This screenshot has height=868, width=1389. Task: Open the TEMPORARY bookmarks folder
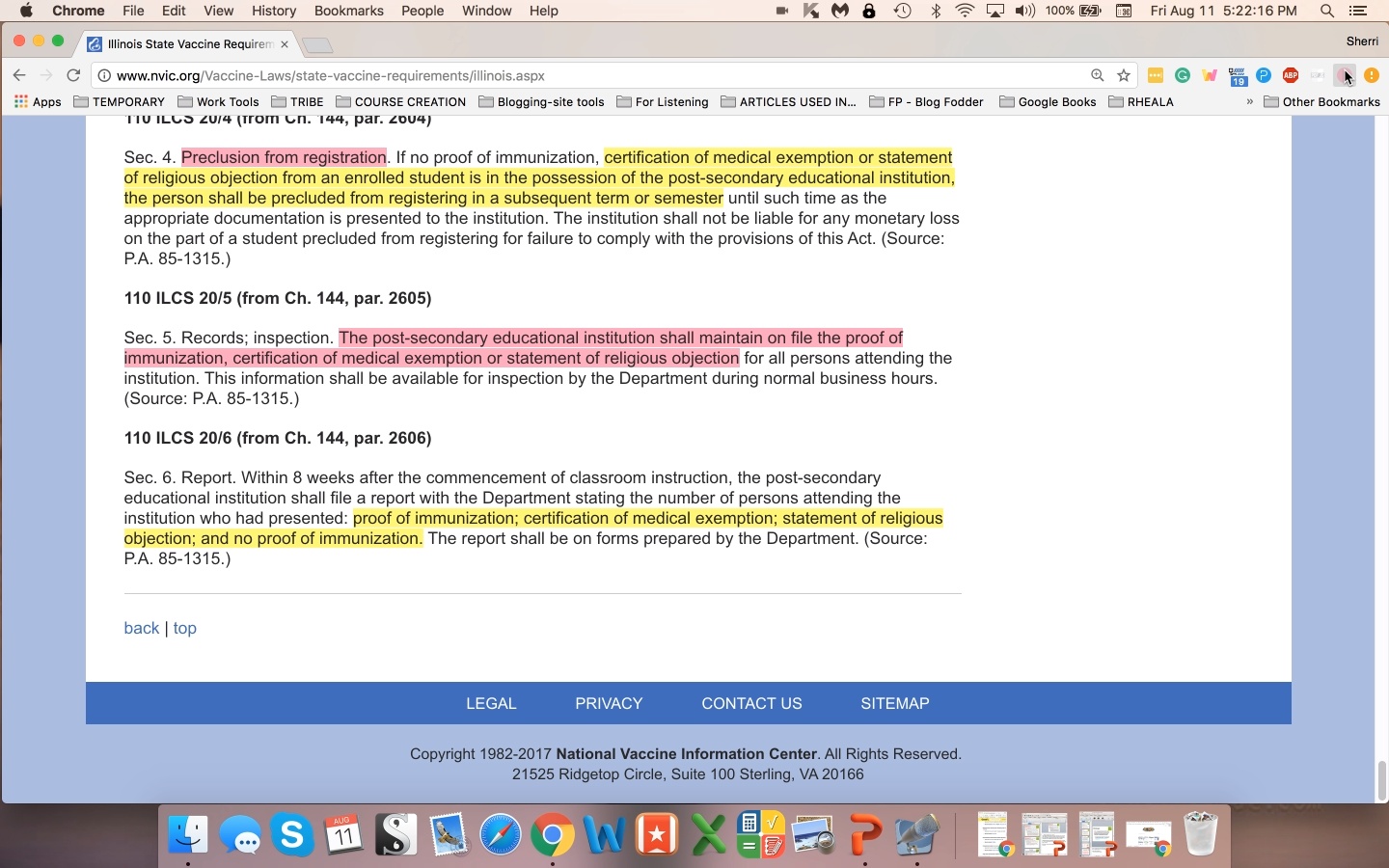120,101
